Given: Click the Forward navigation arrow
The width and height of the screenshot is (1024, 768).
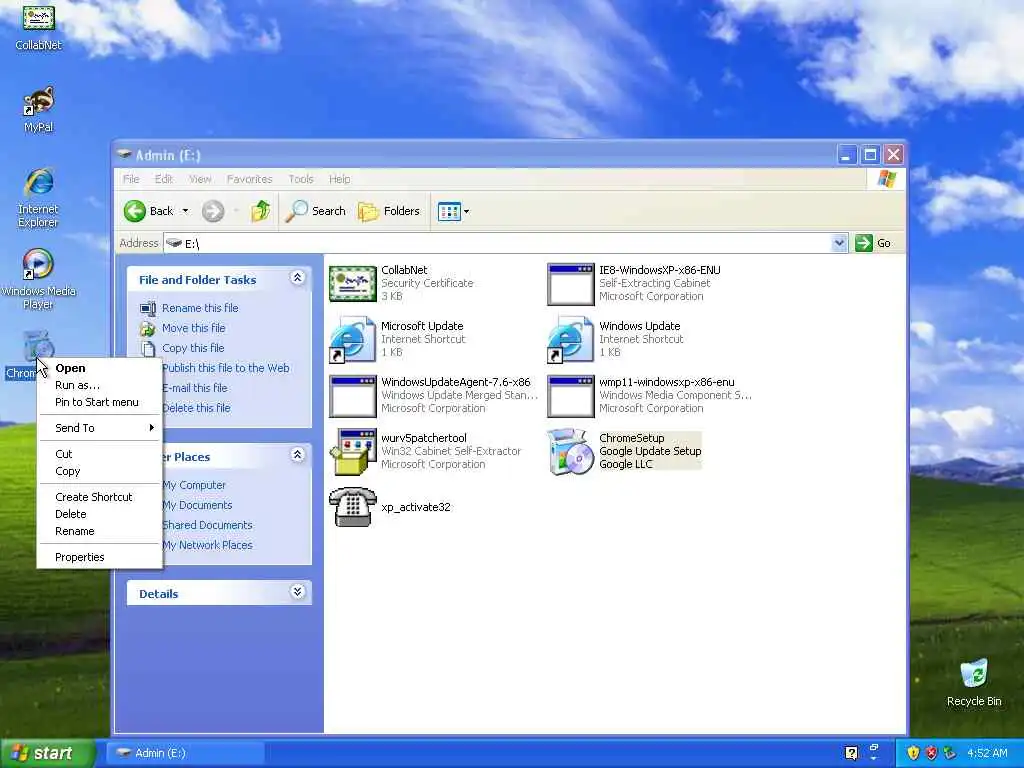Looking at the screenshot, I should click(x=213, y=211).
